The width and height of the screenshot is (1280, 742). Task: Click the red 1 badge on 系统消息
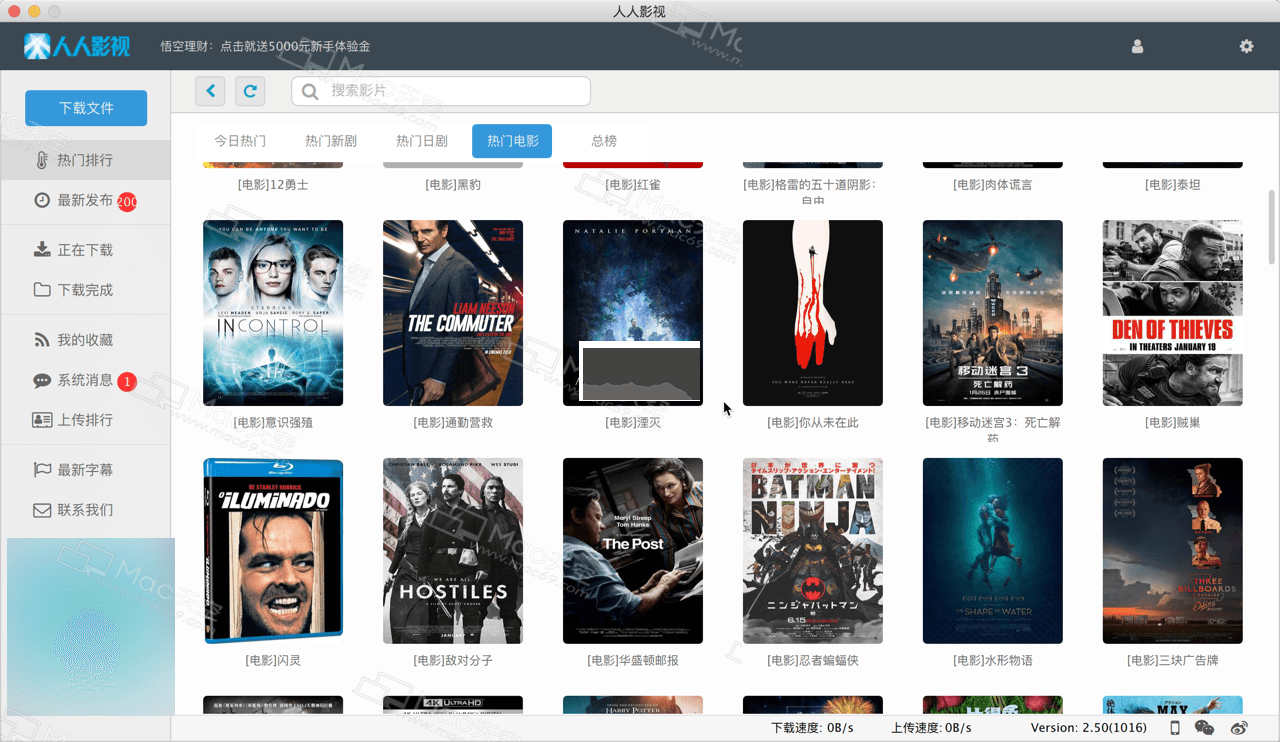(x=127, y=382)
